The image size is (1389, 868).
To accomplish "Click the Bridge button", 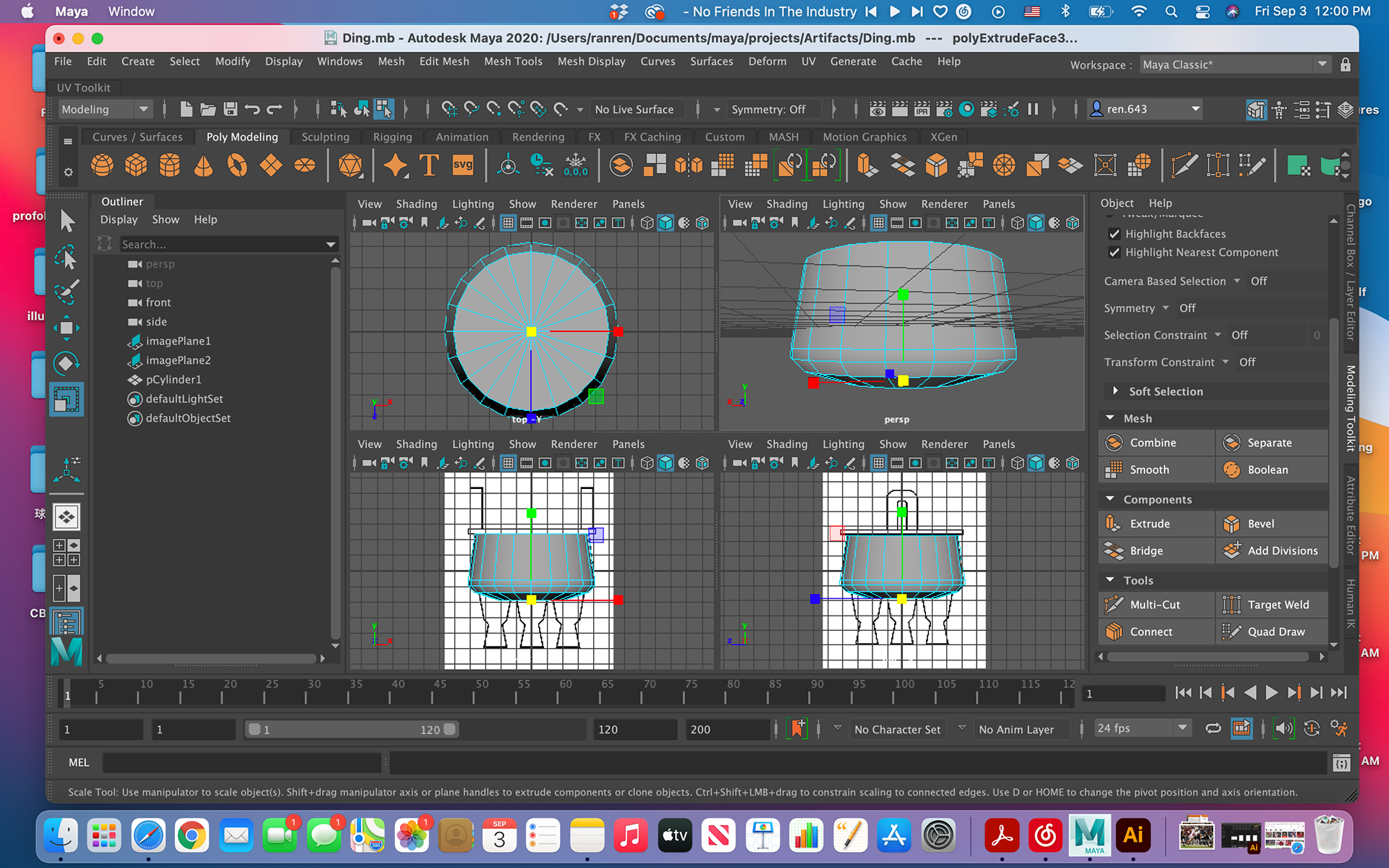I will coord(1156,550).
